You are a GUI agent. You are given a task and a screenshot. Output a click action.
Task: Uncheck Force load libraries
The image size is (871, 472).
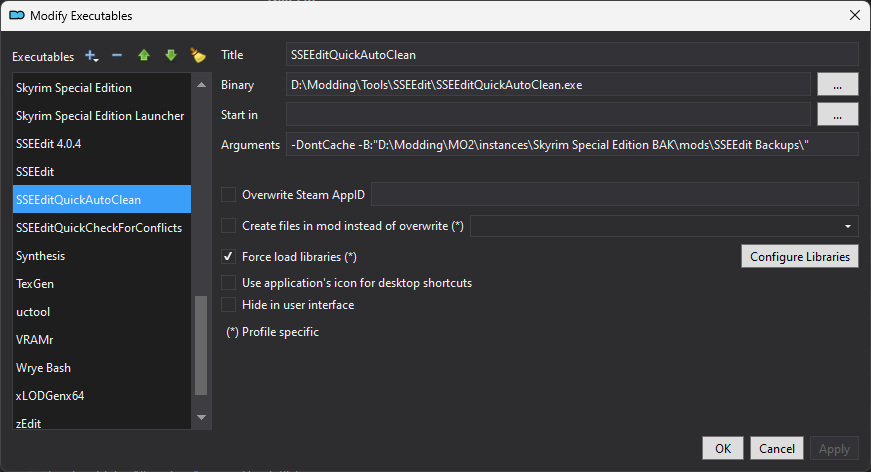pos(228,257)
